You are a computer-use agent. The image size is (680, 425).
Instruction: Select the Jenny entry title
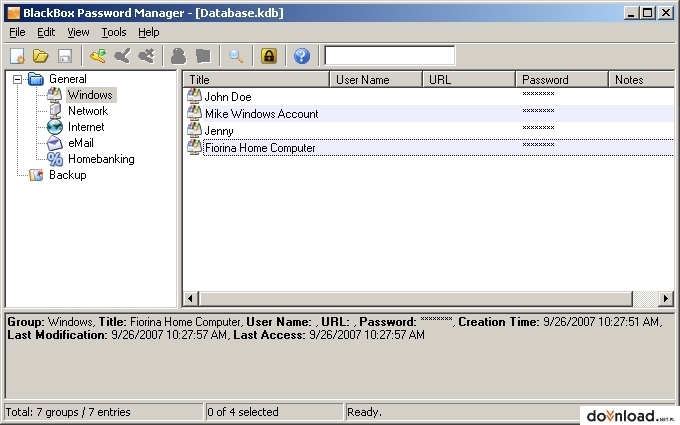pos(219,131)
